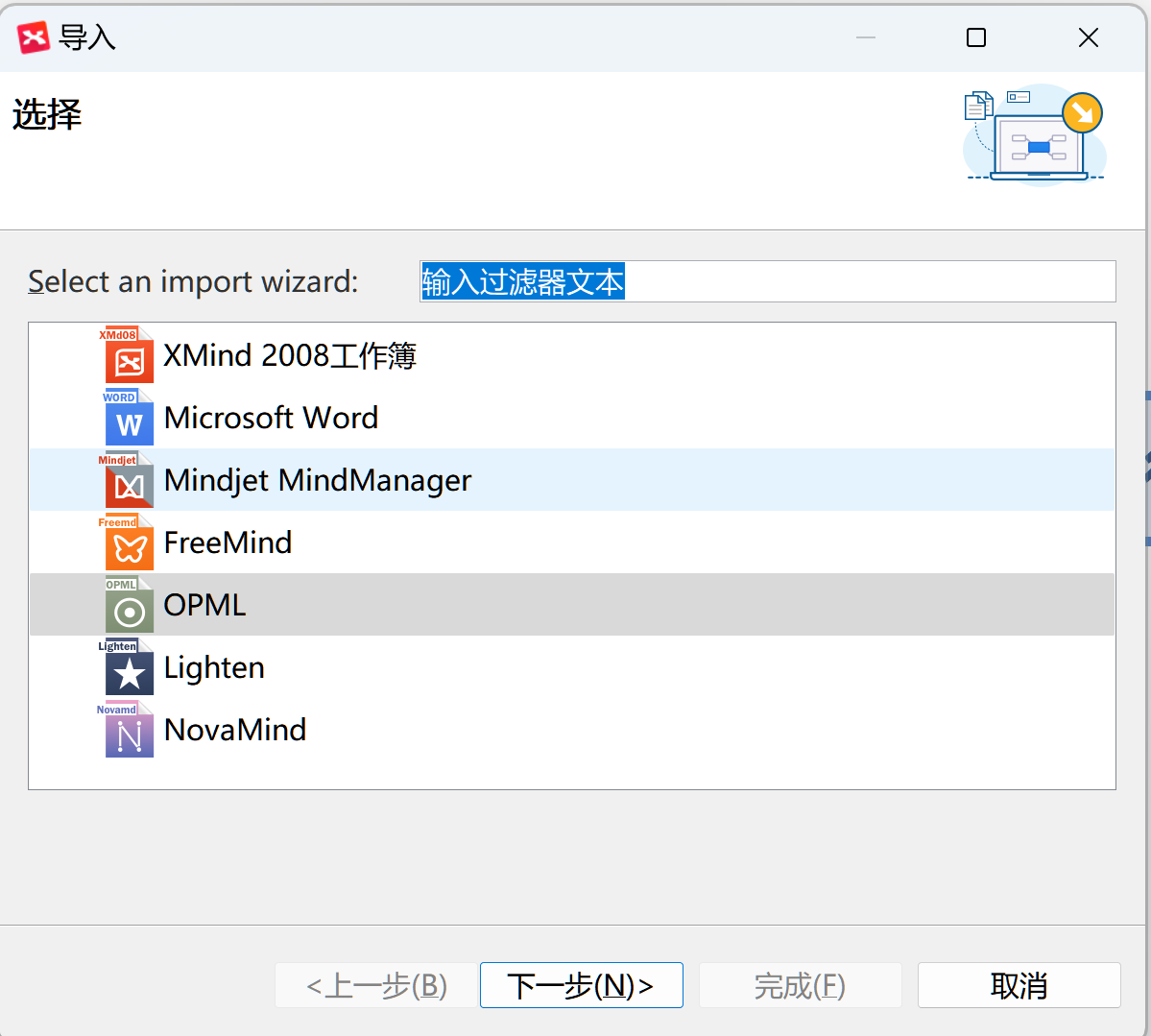This screenshot has width=1151, height=1036.
Task: Click the XMind logo in title bar
Action: pyautogui.click(x=33, y=36)
